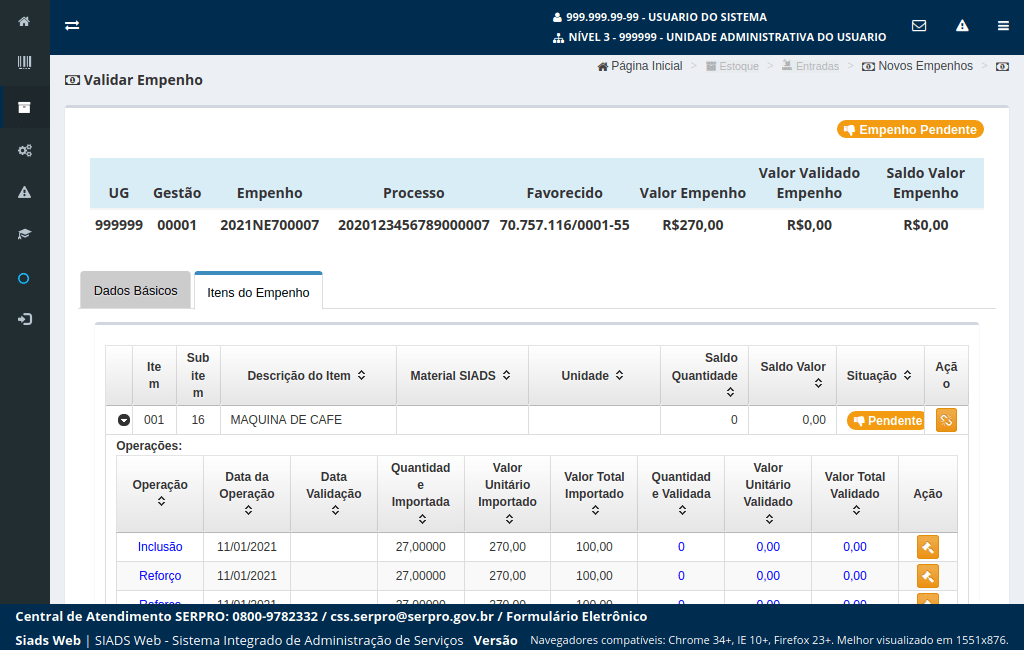The image size is (1024, 650).
Task: Click Inclusão row Valor Unitário Validado 0,00
Action: click(768, 547)
